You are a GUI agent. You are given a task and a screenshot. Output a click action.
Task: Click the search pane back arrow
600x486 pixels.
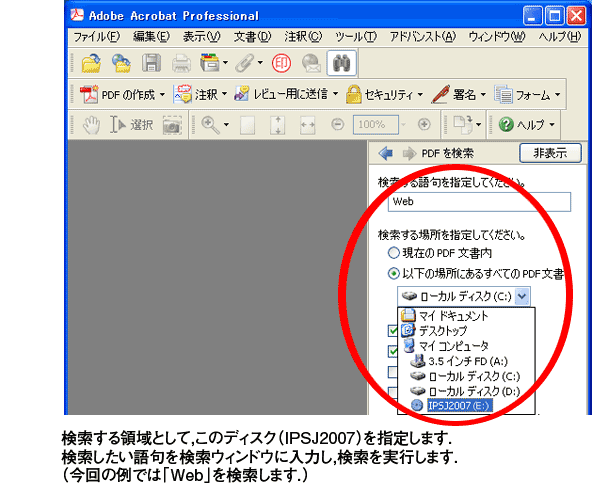(x=385, y=153)
